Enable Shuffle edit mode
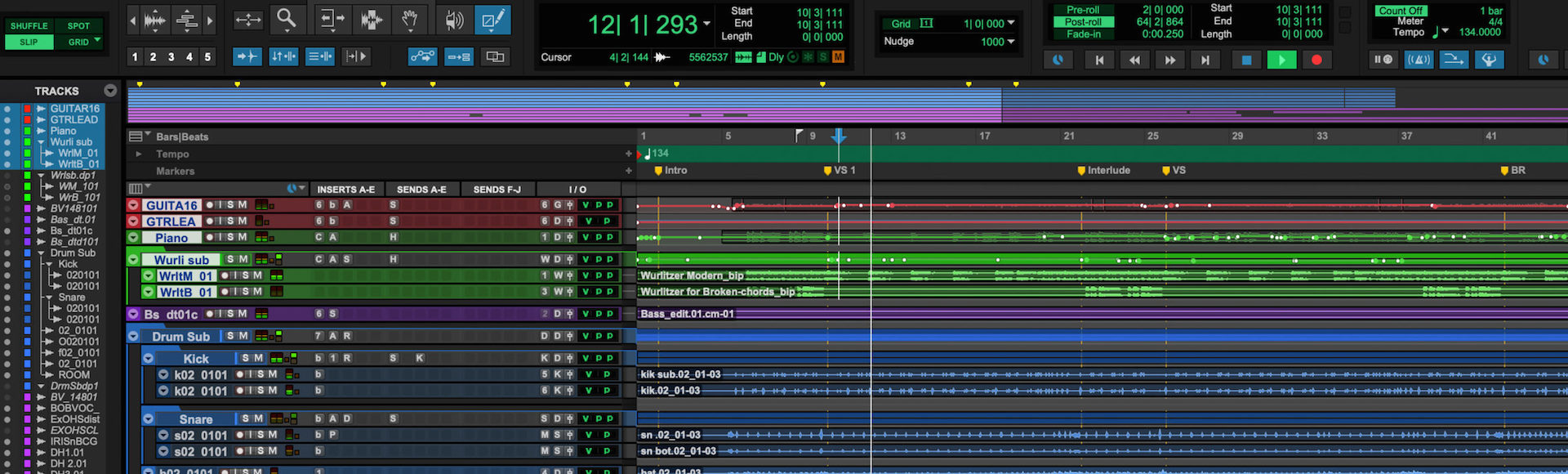This screenshot has width=1568, height=474. coord(29,26)
